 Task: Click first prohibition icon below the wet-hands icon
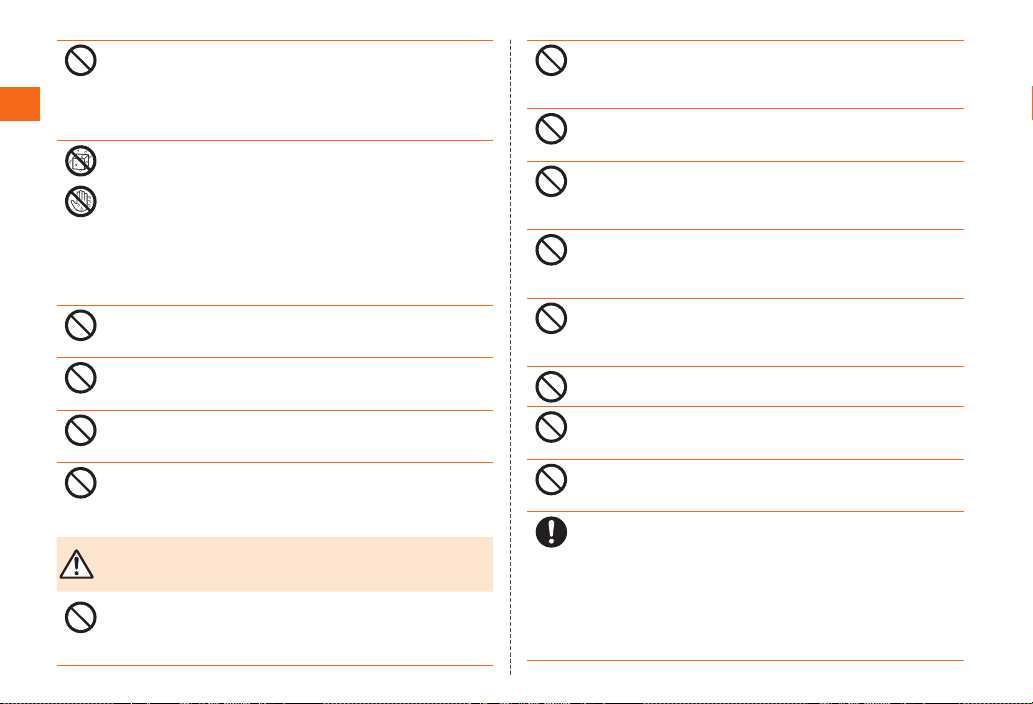click(81, 325)
